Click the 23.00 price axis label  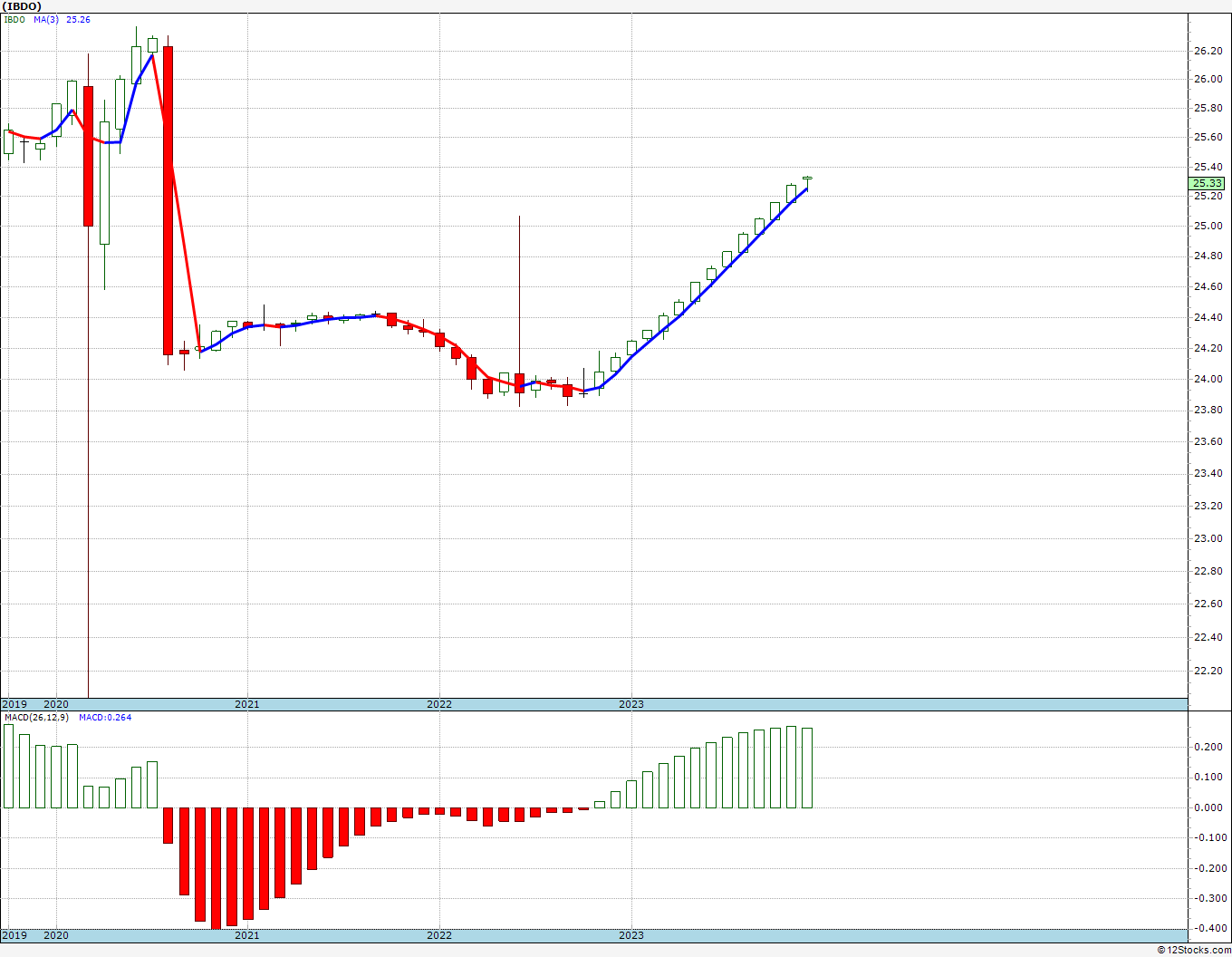coord(1208,538)
